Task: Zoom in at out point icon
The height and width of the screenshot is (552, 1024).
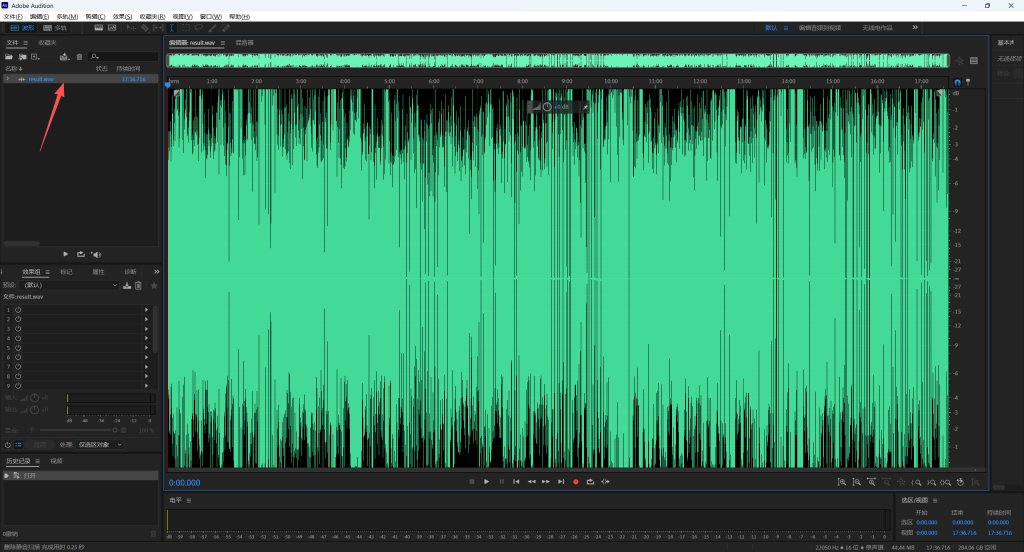Action: tap(931, 482)
